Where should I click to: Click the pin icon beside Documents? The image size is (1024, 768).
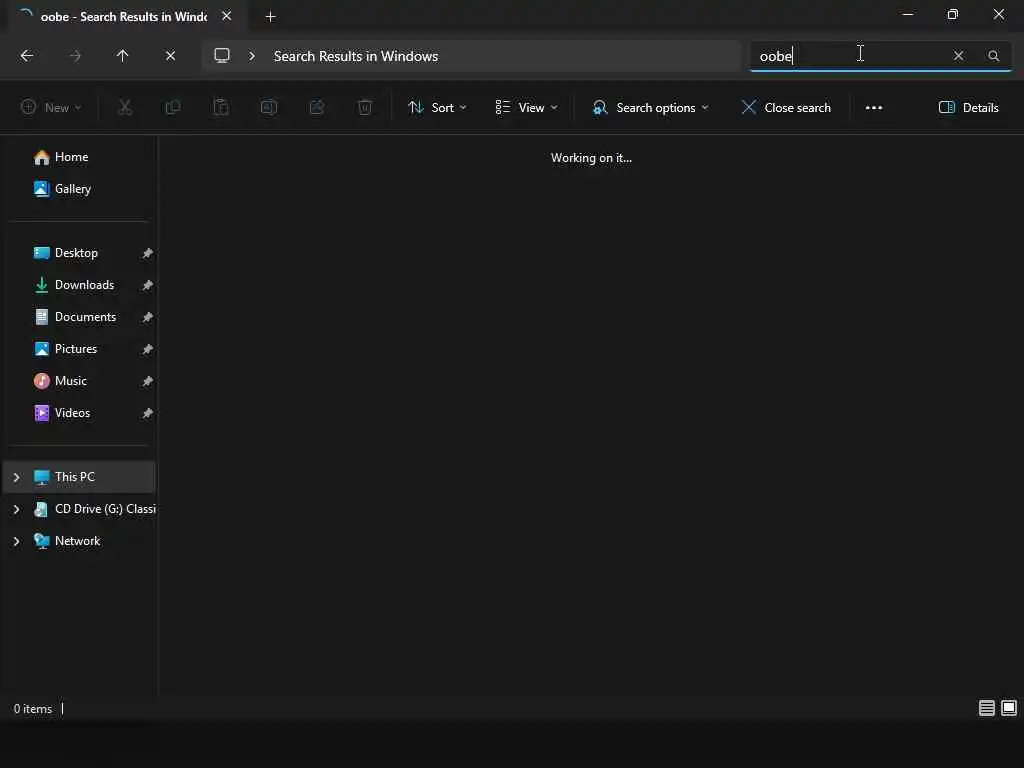click(148, 317)
